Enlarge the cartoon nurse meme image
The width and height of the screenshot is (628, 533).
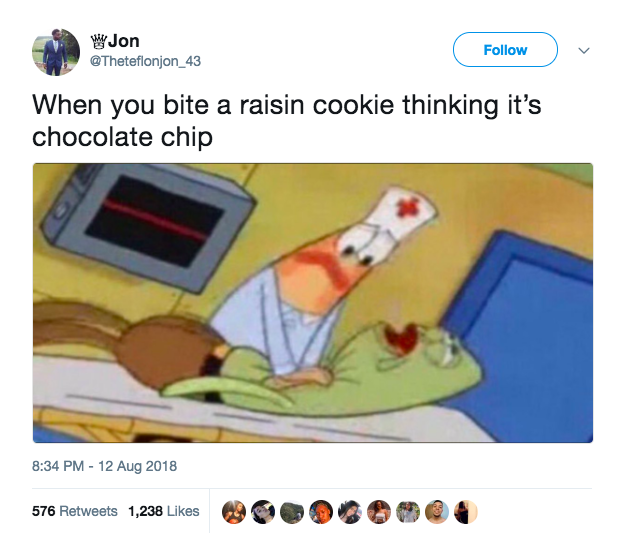[313, 303]
